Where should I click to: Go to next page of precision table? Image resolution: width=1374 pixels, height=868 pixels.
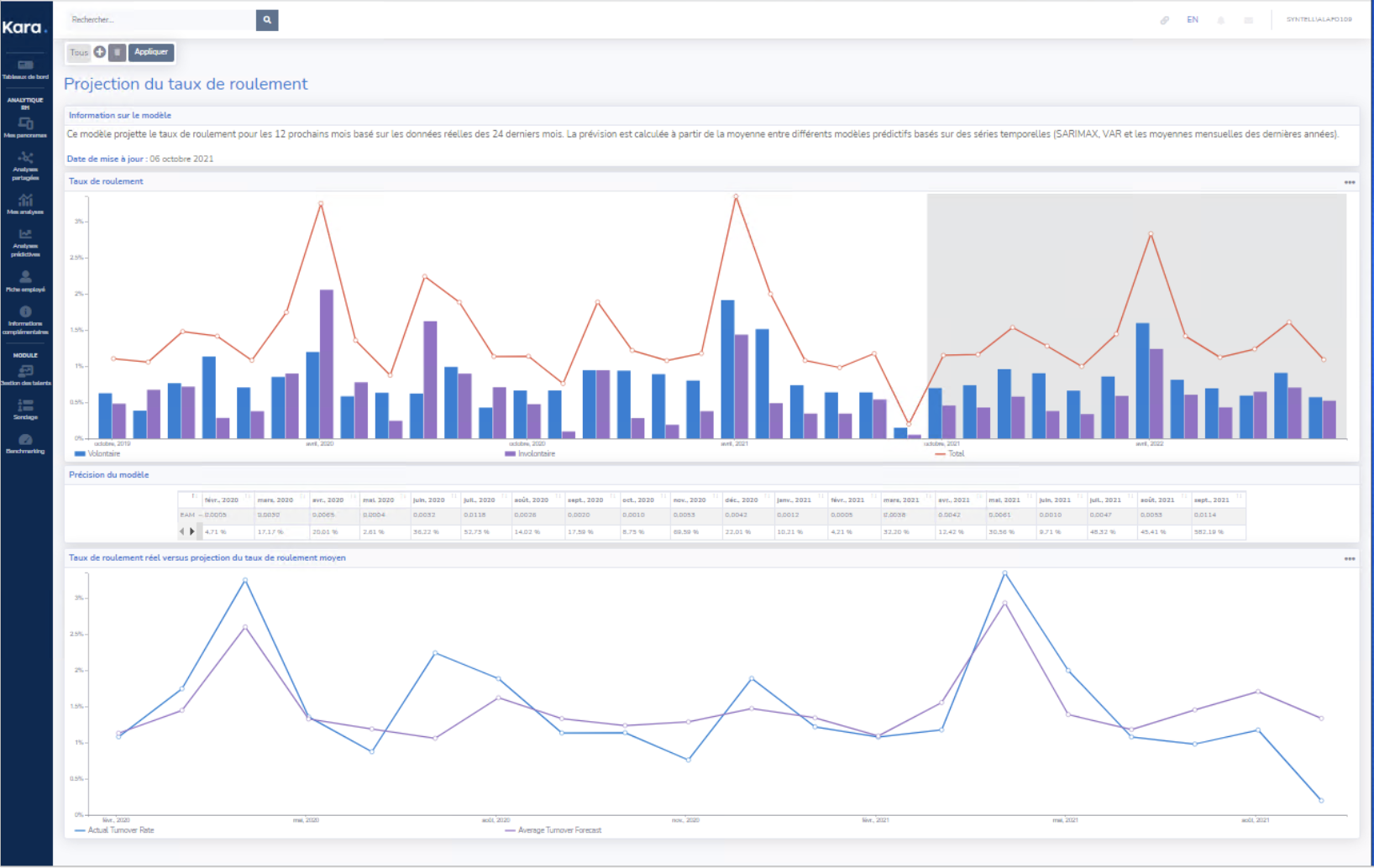(x=192, y=531)
